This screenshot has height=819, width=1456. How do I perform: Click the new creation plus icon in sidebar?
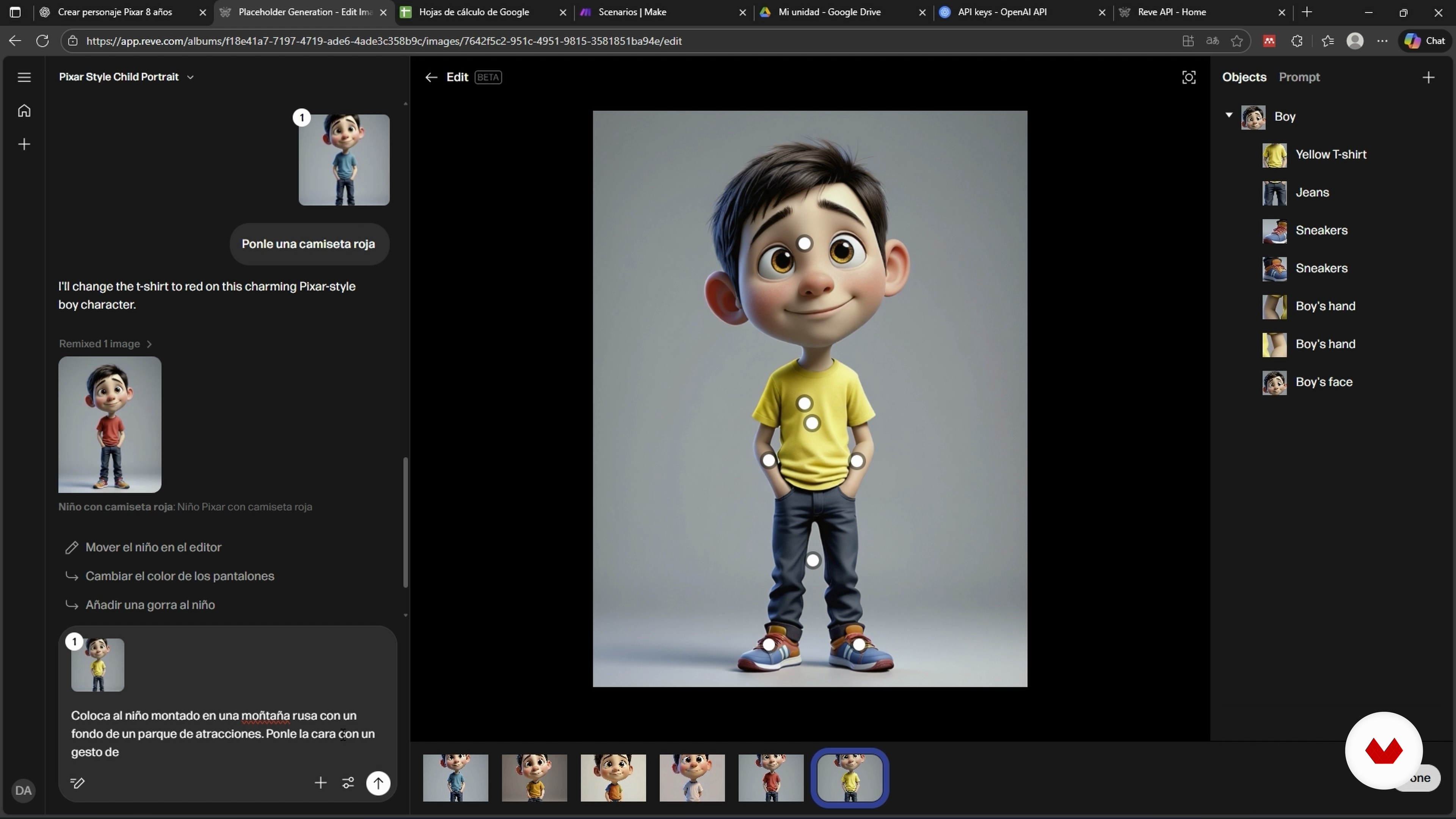point(24,145)
